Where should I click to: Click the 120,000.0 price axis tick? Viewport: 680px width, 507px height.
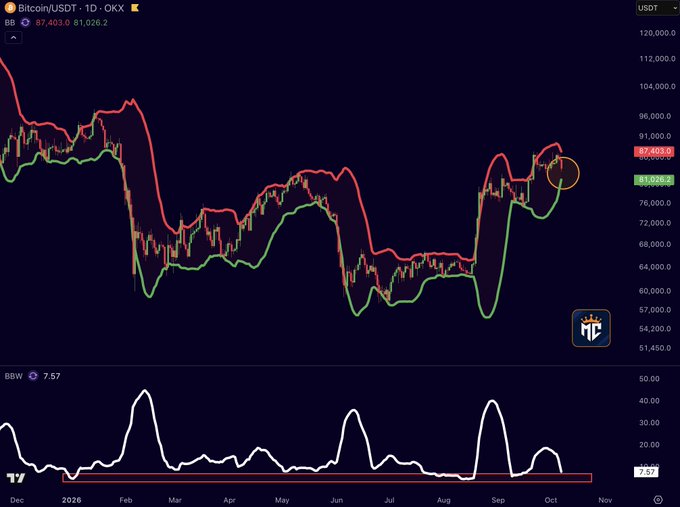[657, 33]
